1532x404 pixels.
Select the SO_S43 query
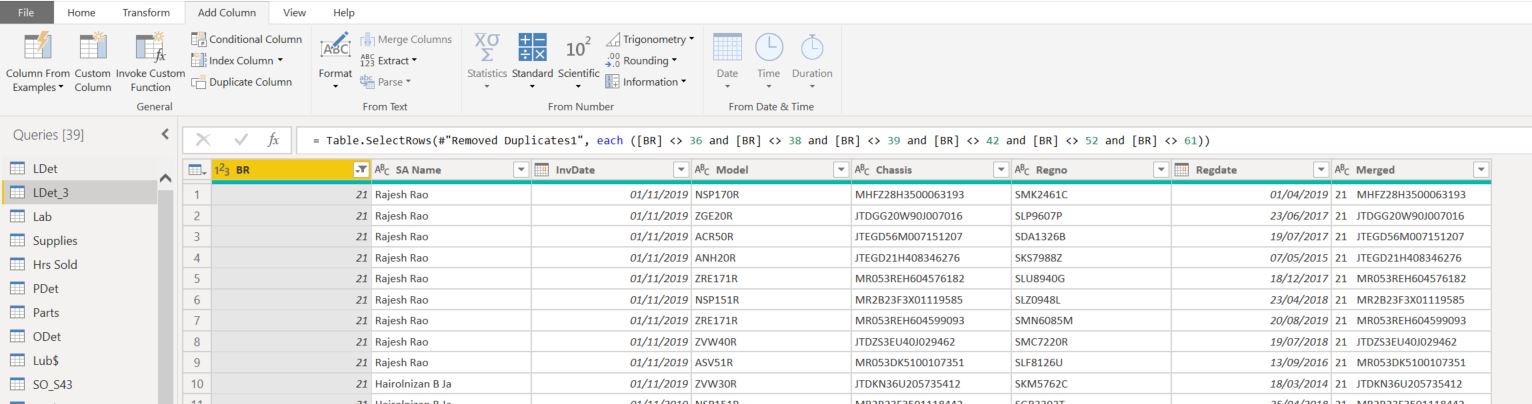point(79,385)
